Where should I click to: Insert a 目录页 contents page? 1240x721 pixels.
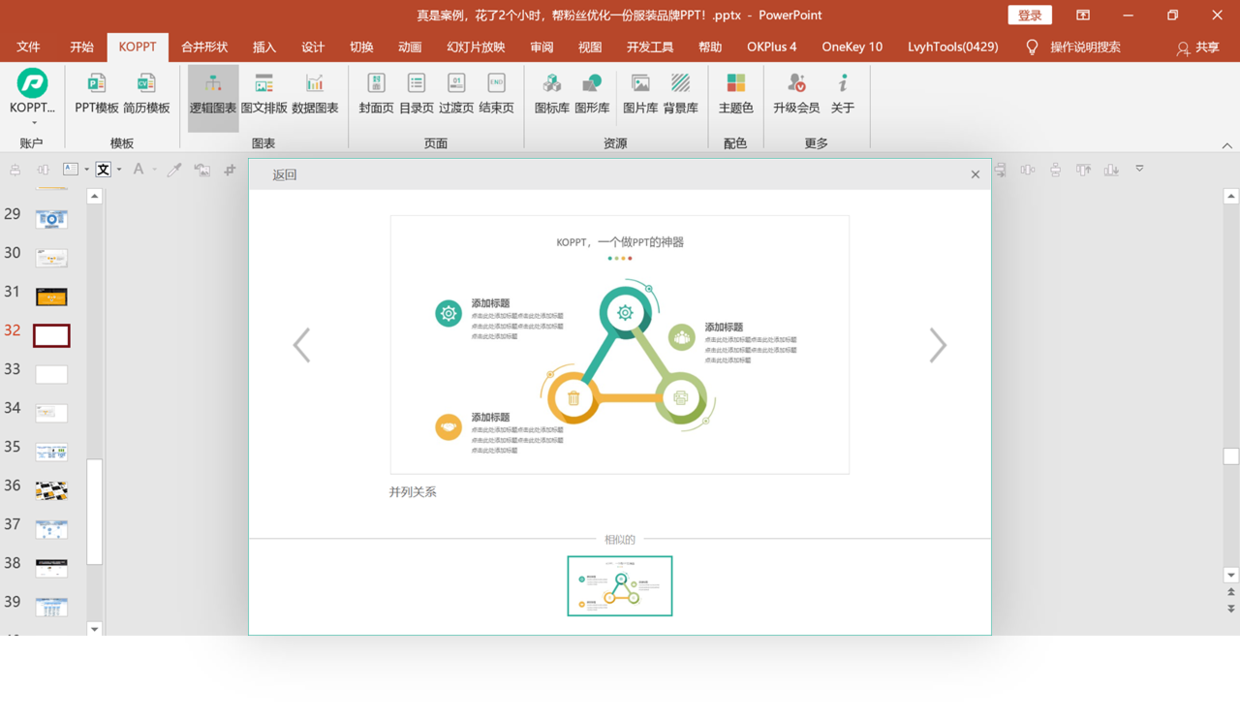tap(416, 94)
